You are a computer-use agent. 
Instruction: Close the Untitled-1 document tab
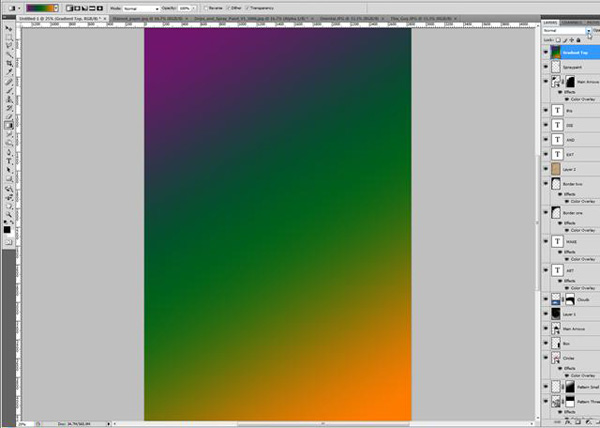pos(105,18)
